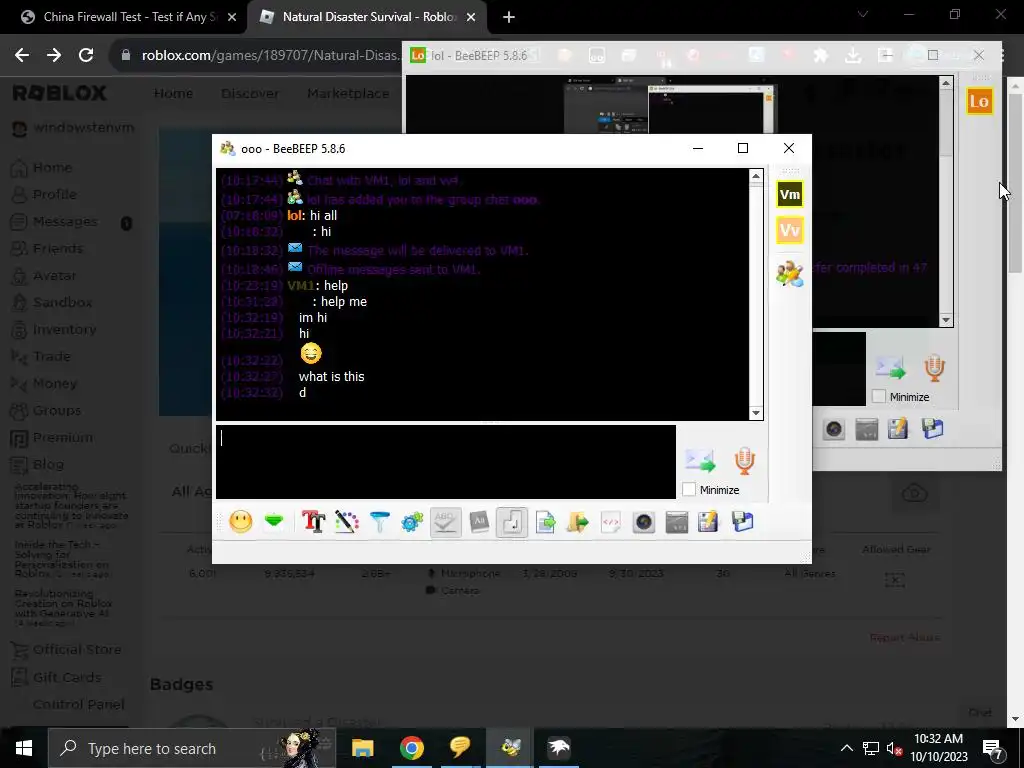This screenshot has height=768, width=1024.
Task: Open Chrome from the taskbar
Action: coord(411,748)
